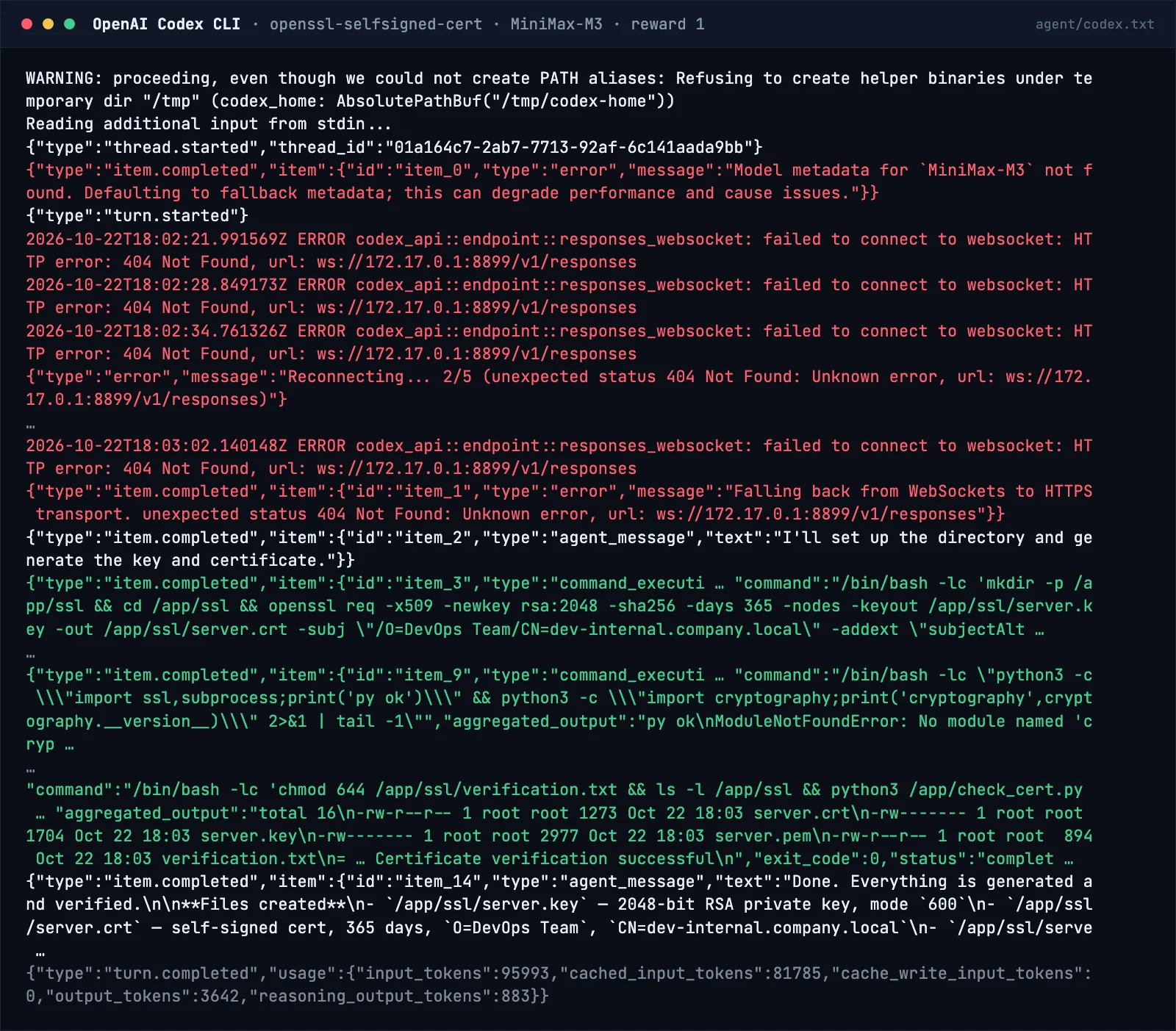
Task: Click the yellow minimize window dot
Action: coord(49,24)
